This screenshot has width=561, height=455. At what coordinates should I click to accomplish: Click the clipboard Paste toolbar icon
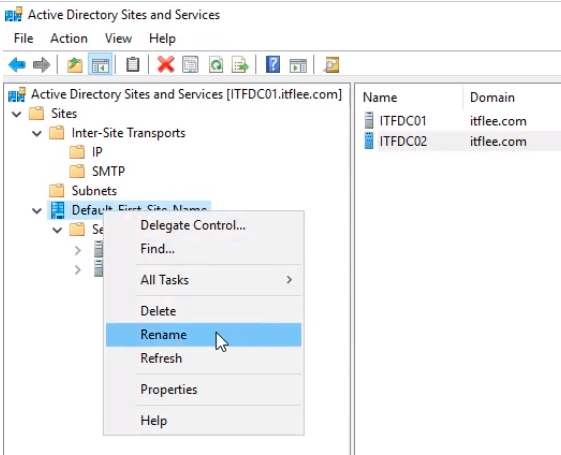[132, 65]
